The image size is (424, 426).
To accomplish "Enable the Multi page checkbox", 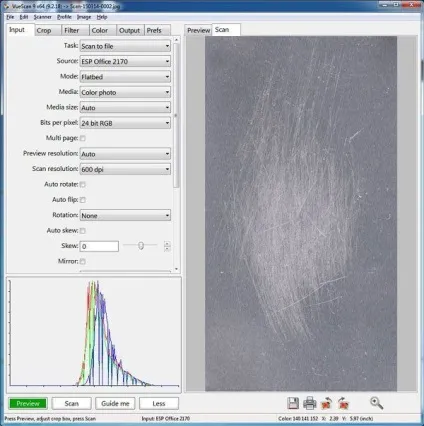I will [x=83, y=138].
